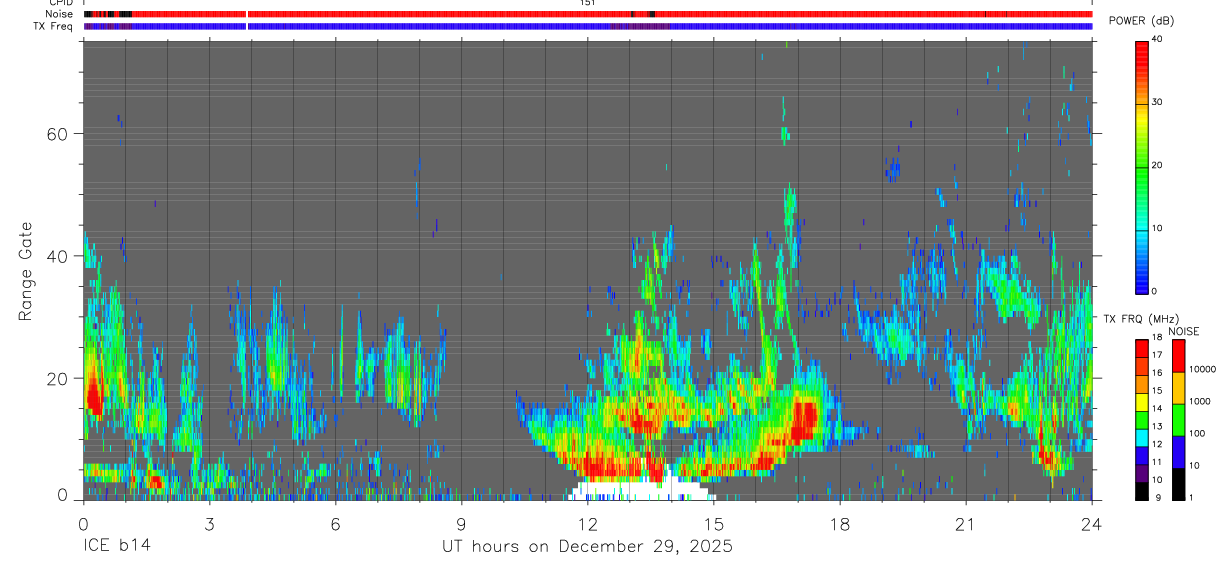
Task: Click the 12 tick on the UT hours axis
Action: (588, 523)
